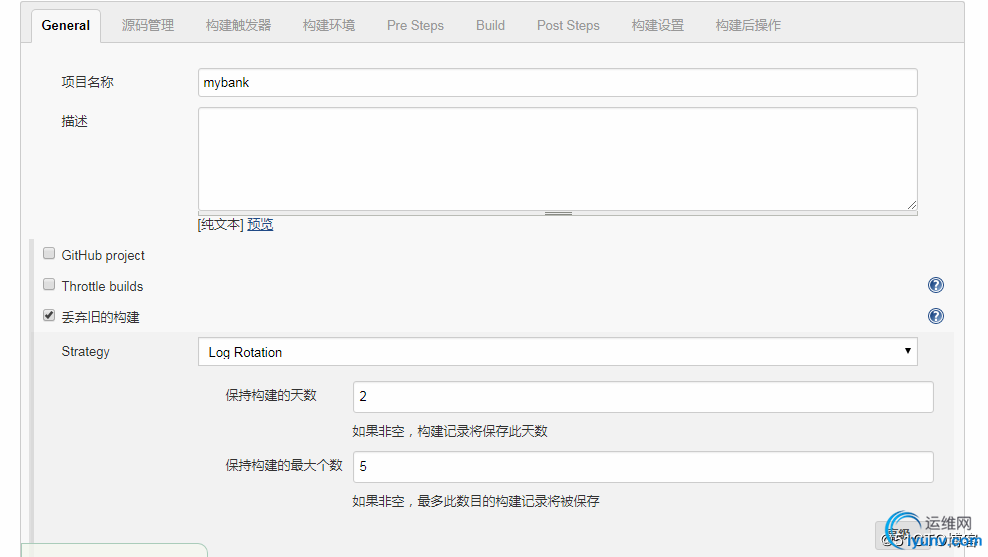The width and height of the screenshot is (988, 557).
Task: Go to the 构建触发器 tab
Action: click(x=238, y=26)
